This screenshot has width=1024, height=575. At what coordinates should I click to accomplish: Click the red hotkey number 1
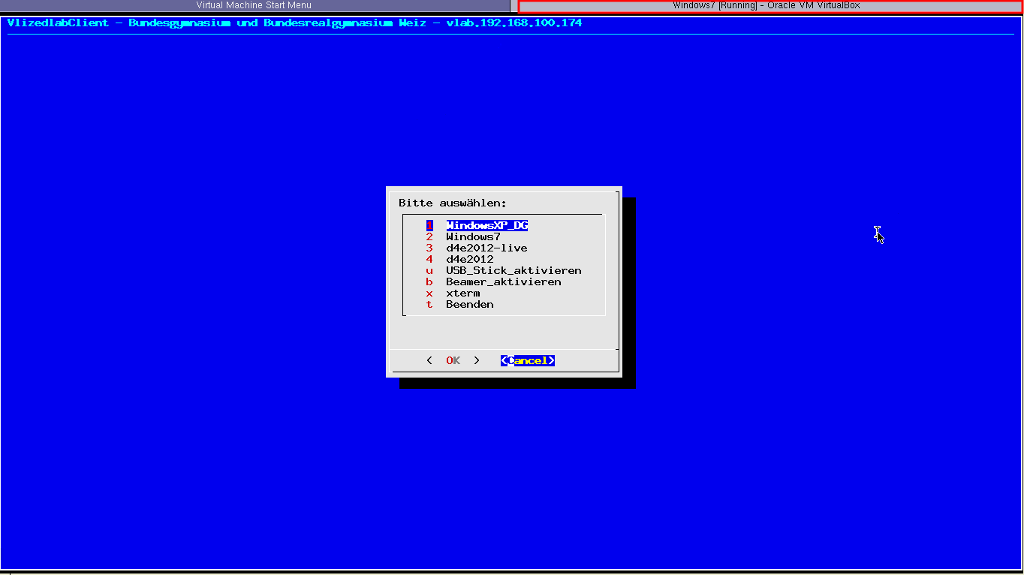point(429,225)
